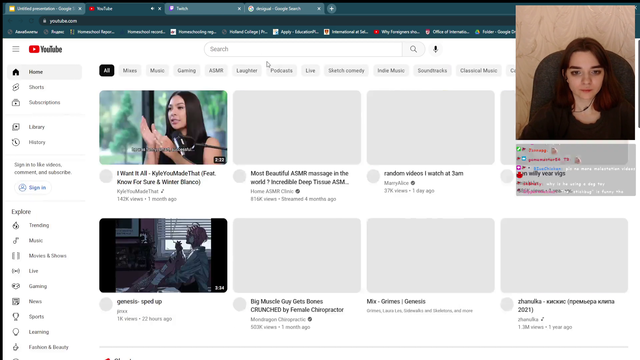Click the search magnifier button

[x=413, y=49]
